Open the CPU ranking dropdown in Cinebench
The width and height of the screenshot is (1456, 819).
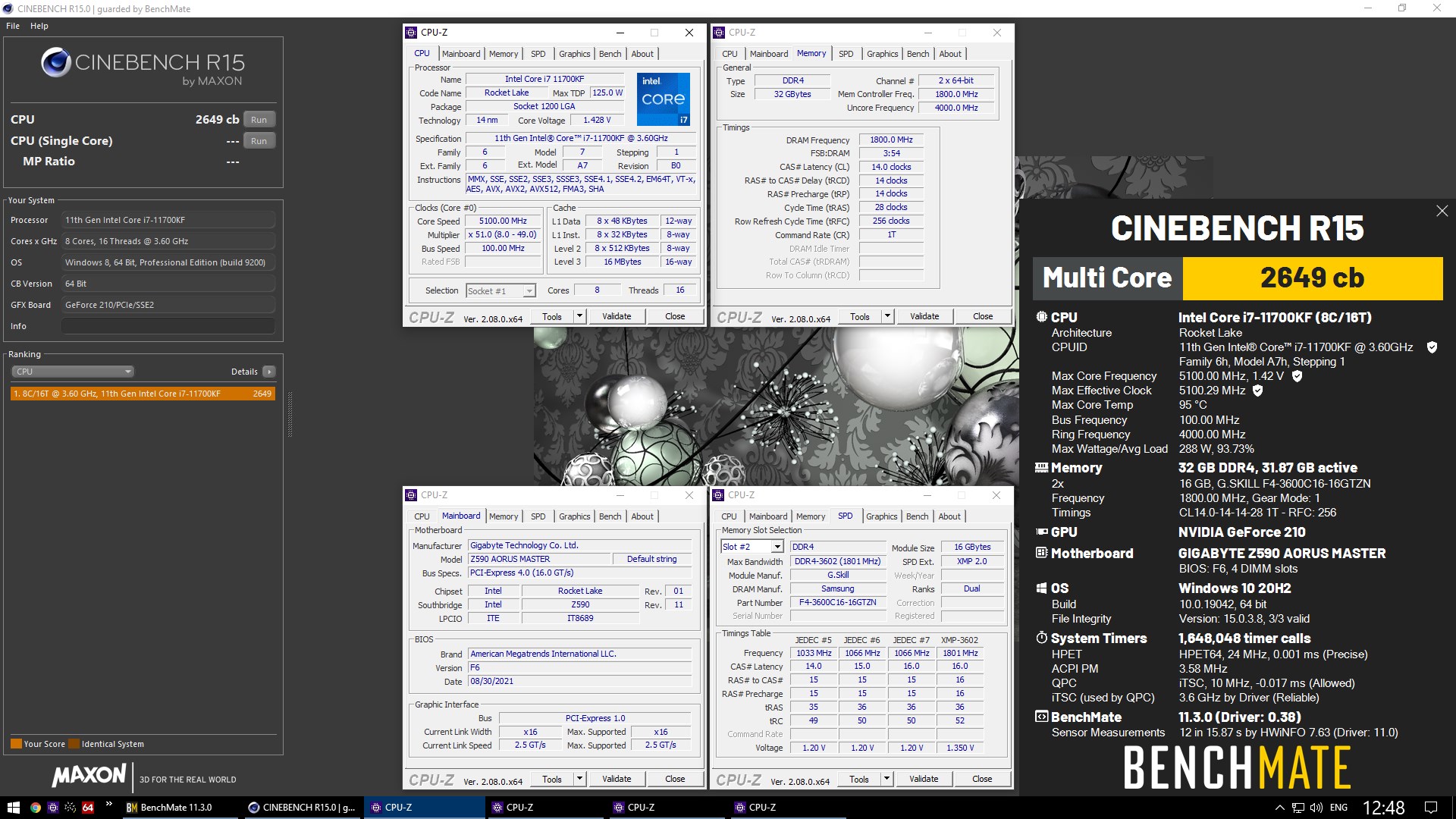pyautogui.click(x=73, y=372)
